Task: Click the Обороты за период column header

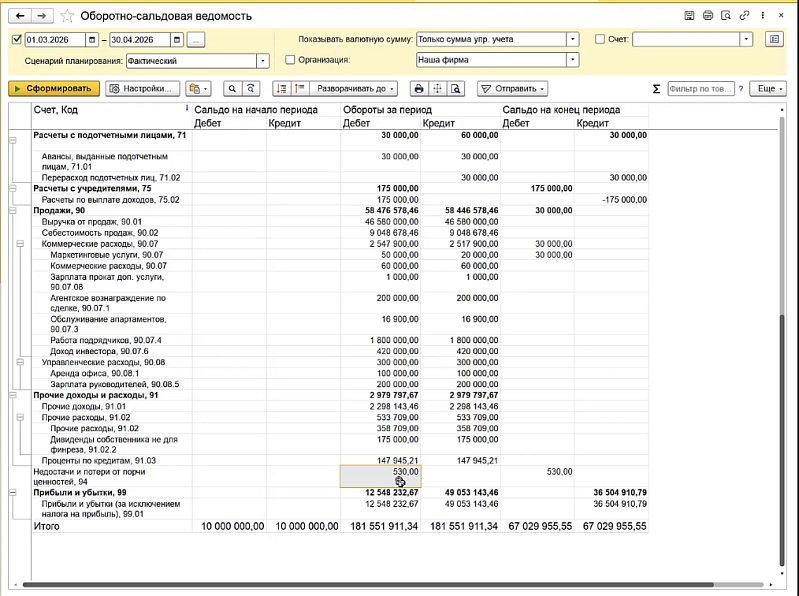Action: [x=387, y=110]
